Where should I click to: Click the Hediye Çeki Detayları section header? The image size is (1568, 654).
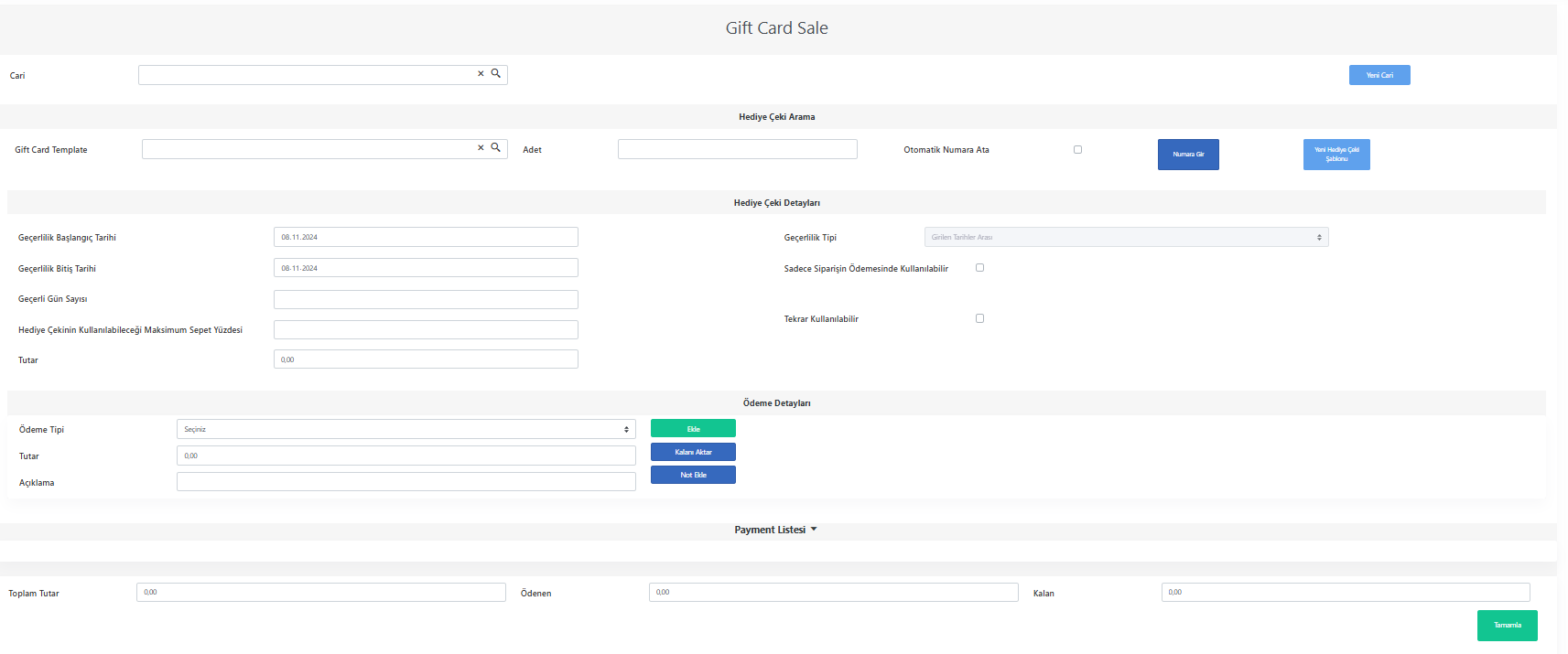pos(777,203)
